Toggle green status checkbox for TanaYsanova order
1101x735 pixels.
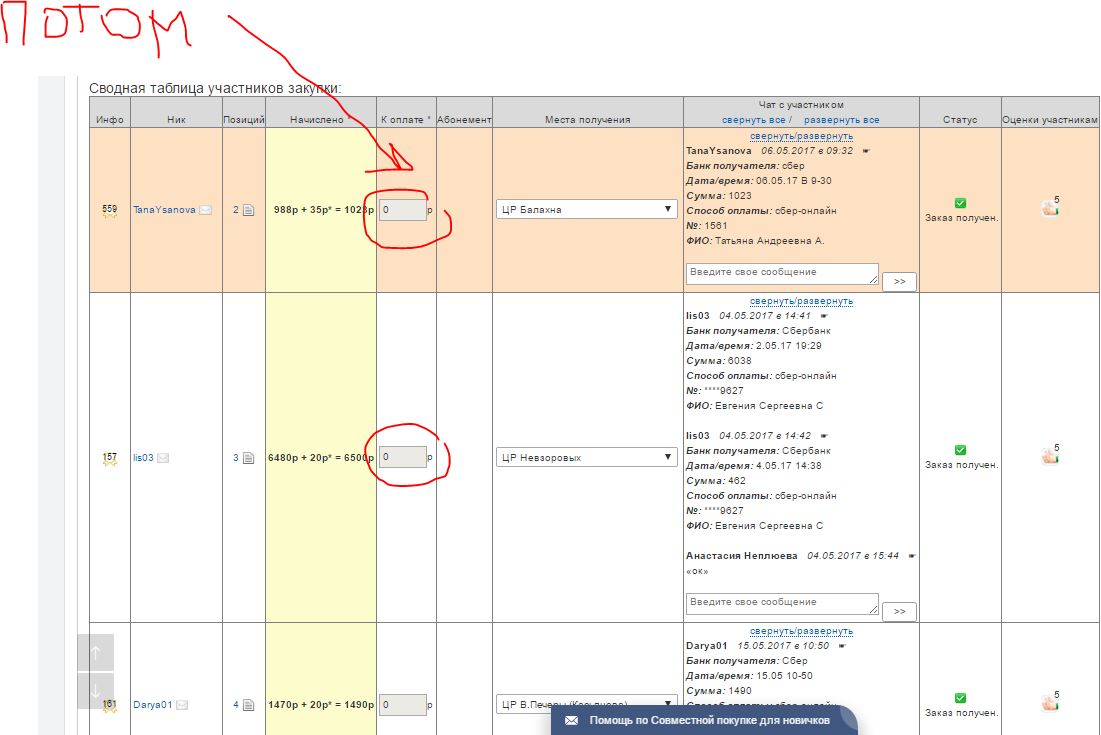pyautogui.click(x=960, y=203)
